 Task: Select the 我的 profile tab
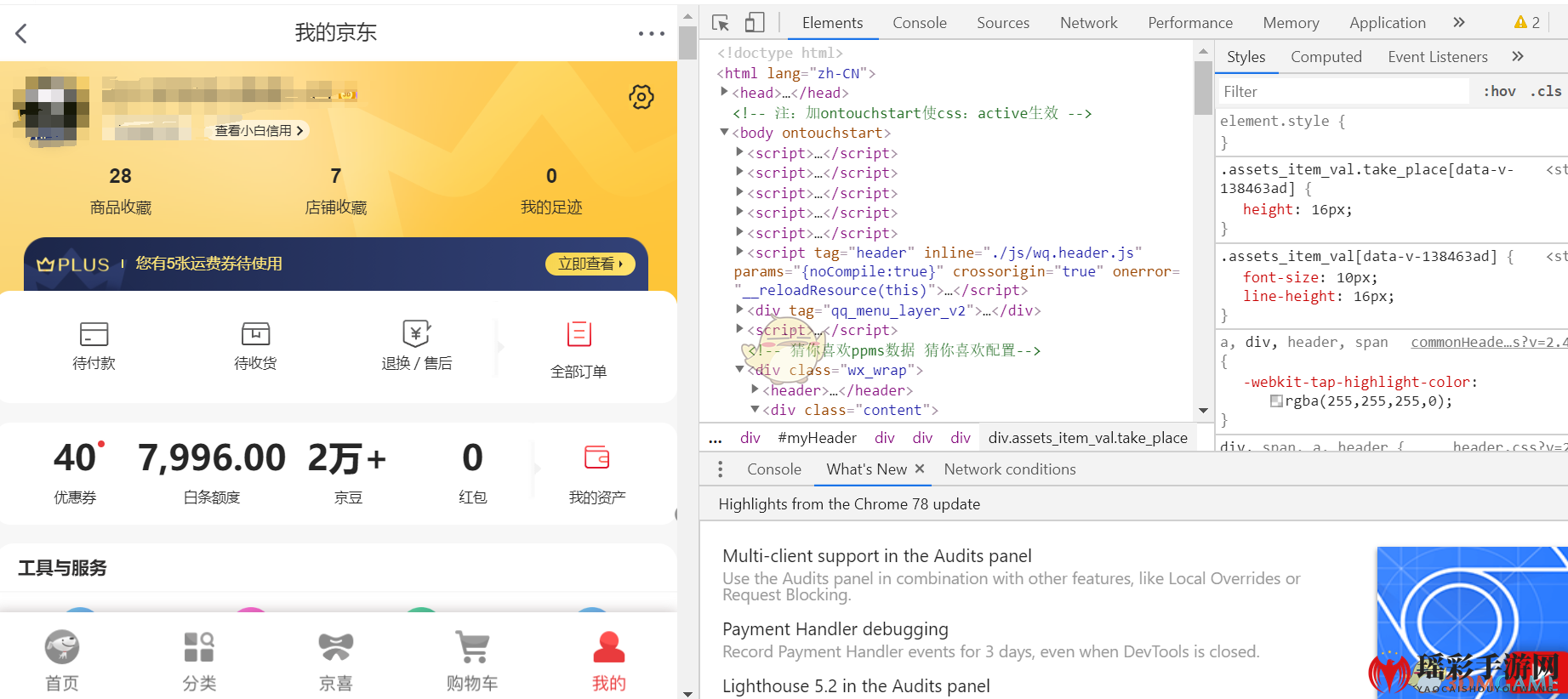pyautogui.click(x=609, y=662)
